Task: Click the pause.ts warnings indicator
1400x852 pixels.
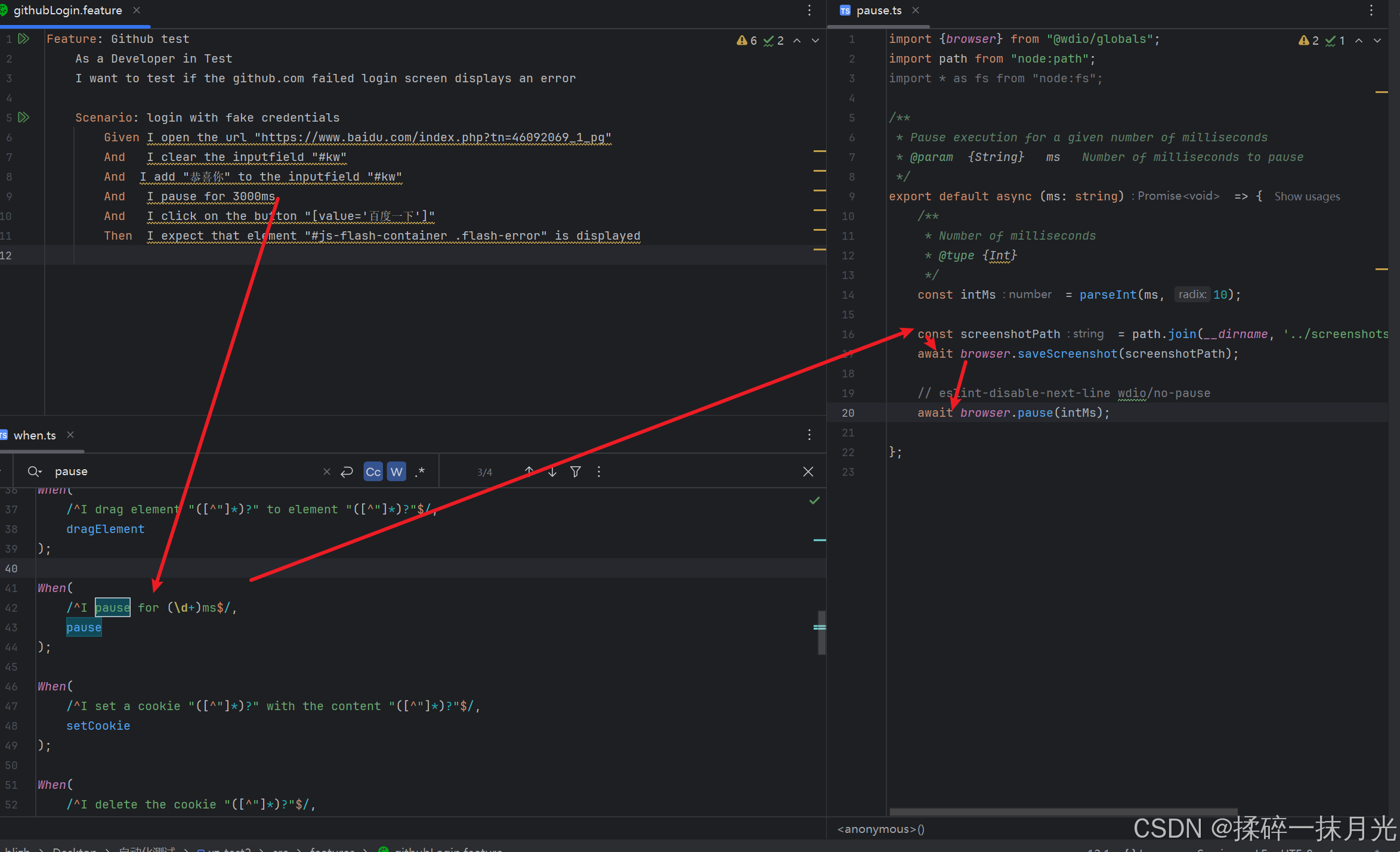Action: tap(1309, 41)
